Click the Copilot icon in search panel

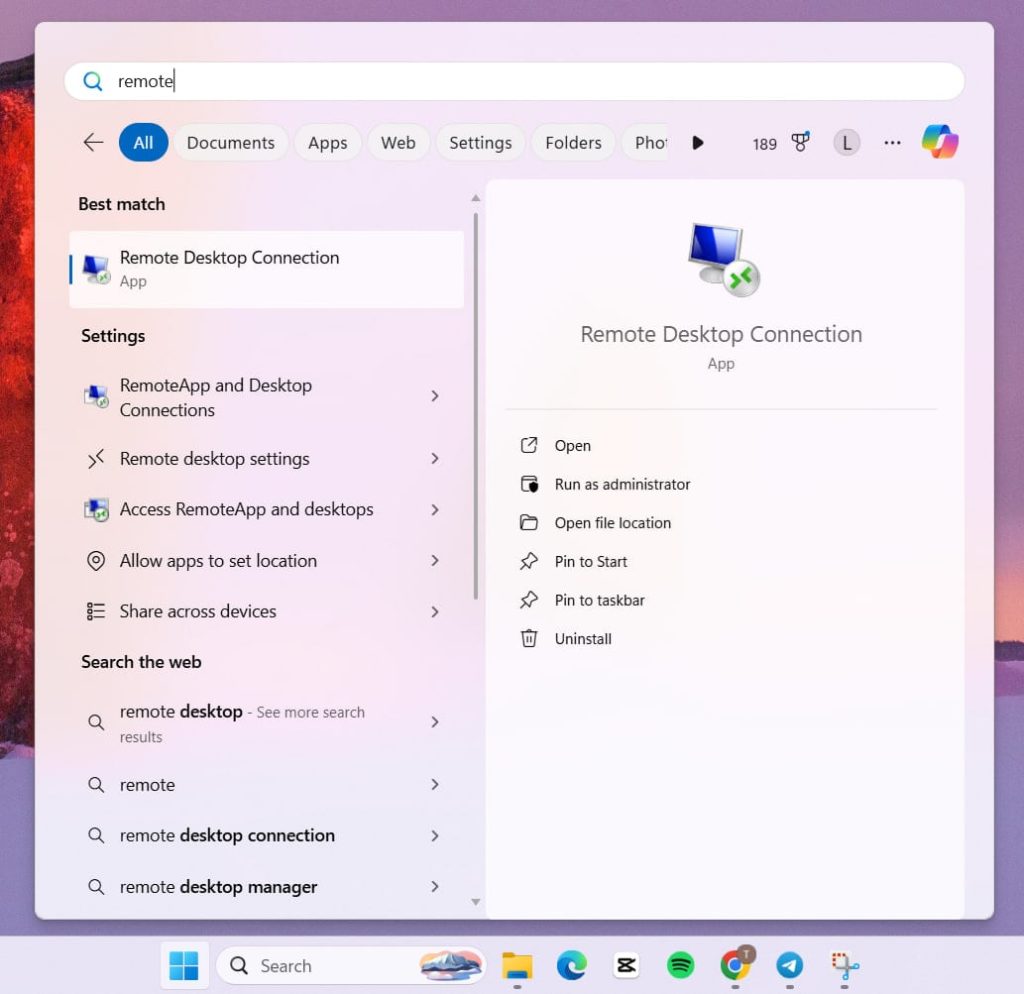[x=939, y=142]
